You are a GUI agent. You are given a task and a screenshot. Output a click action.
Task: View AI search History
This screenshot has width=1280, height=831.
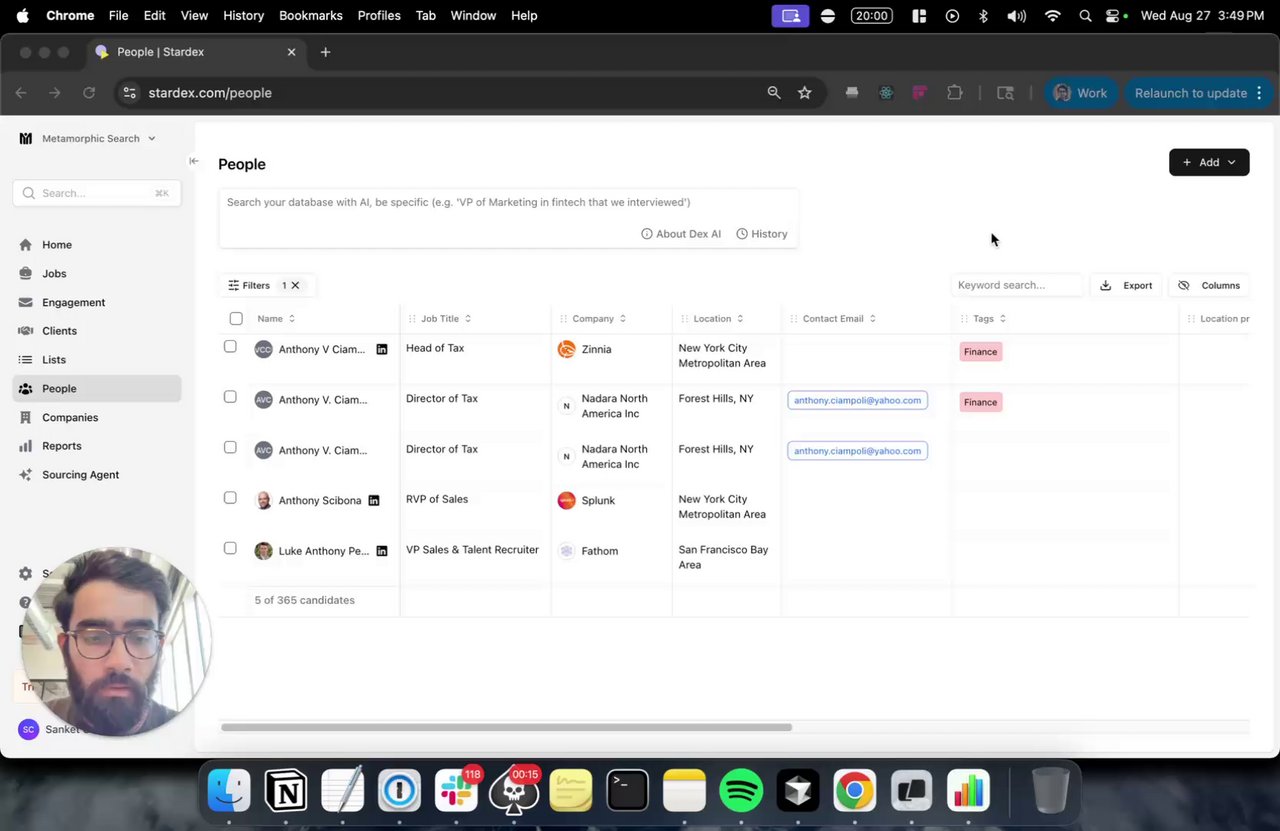(x=762, y=234)
